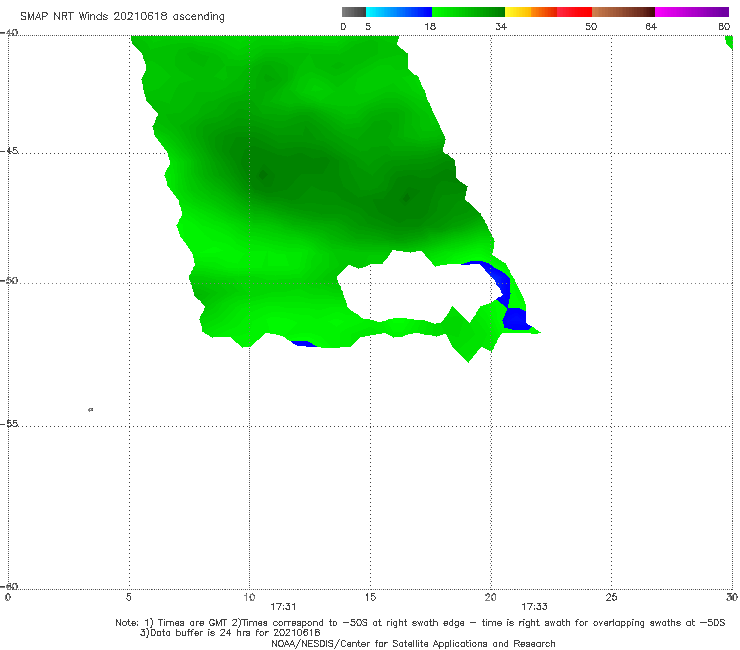Image resolution: width=740 pixels, height=650 pixels.
Task: Click the color scale label 64
Action: coord(651,26)
